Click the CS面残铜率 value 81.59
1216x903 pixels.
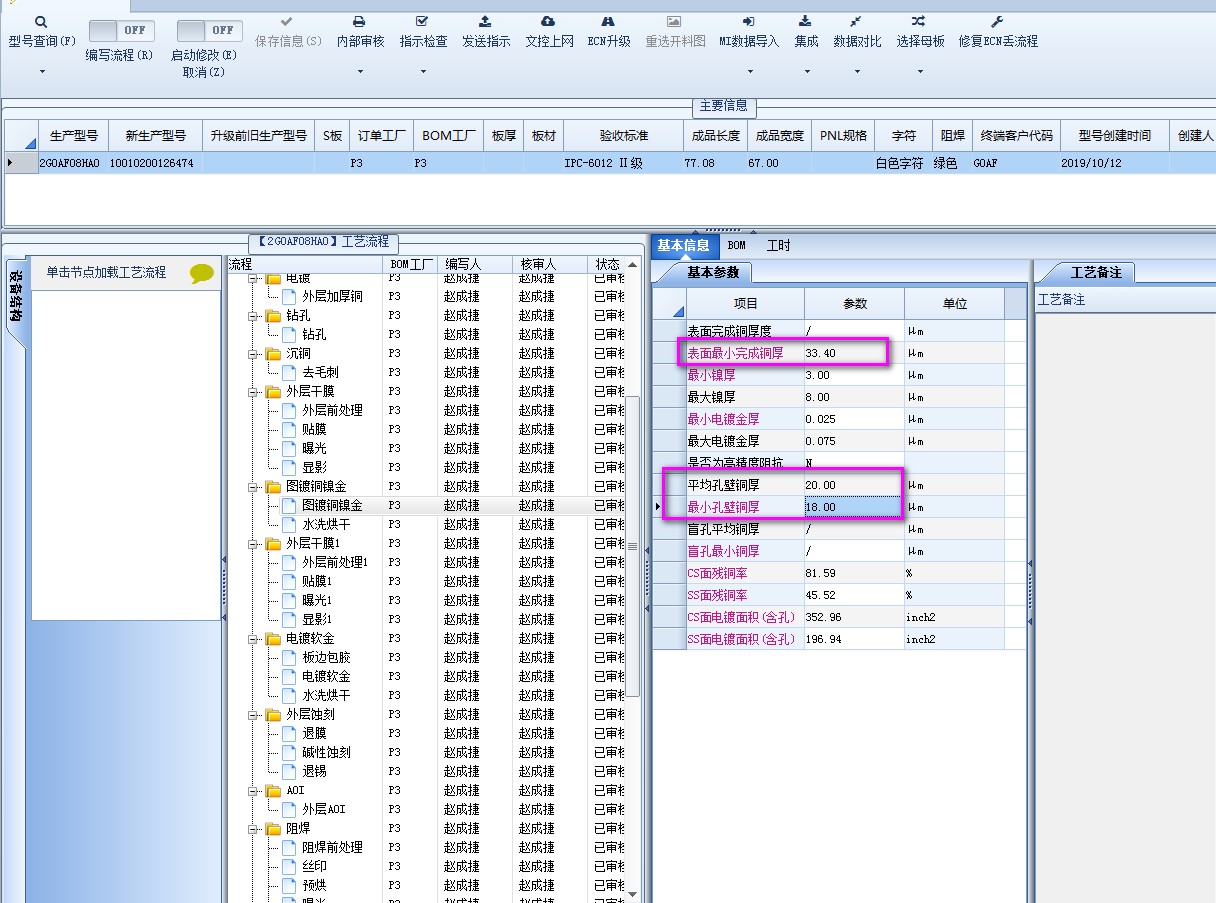click(x=854, y=573)
